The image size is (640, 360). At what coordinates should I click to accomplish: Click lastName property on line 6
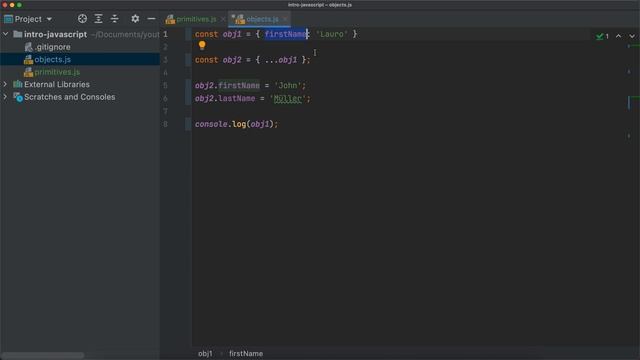click(237, 99)
